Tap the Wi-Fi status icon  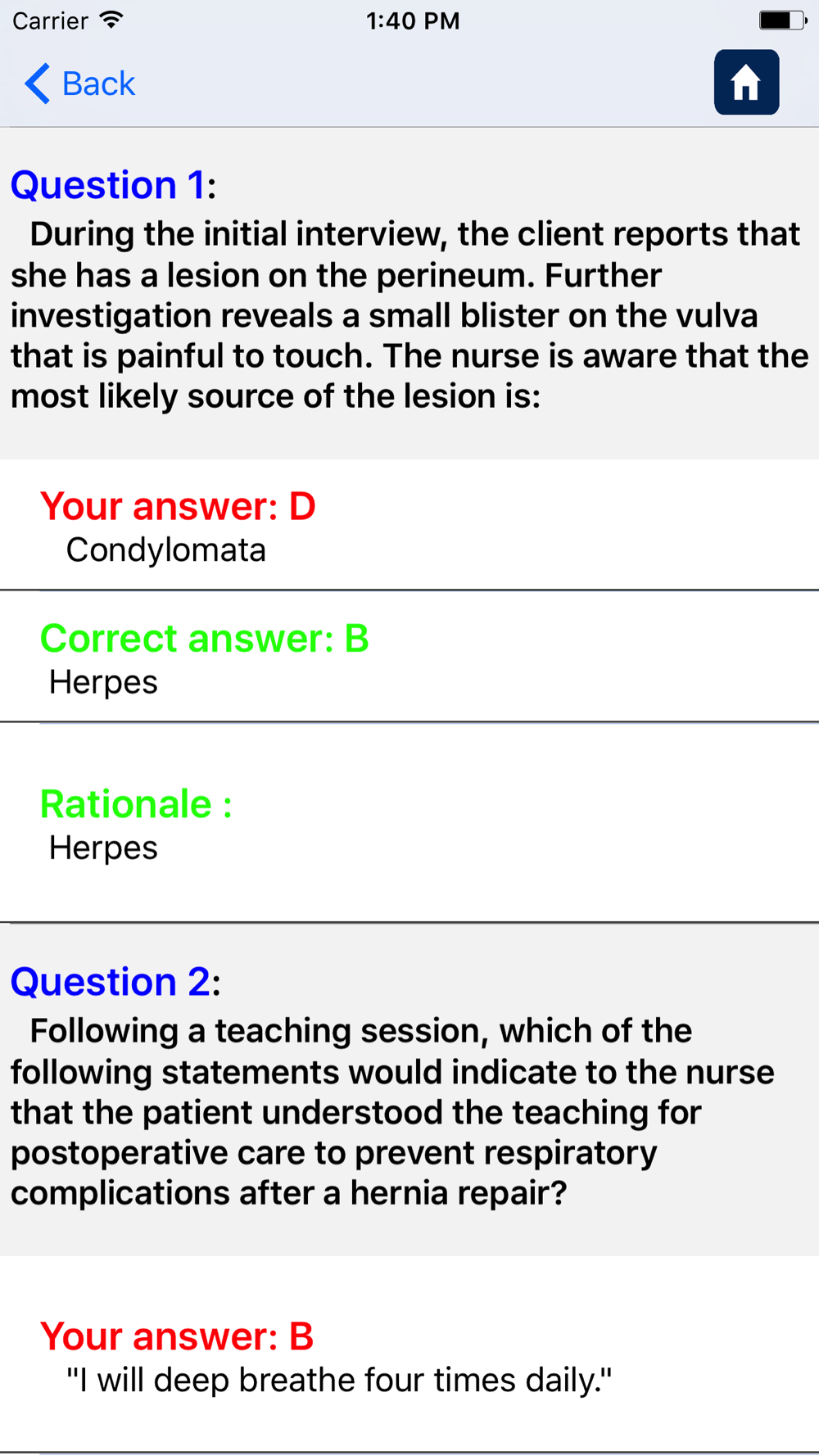click(x=111, y=20)
